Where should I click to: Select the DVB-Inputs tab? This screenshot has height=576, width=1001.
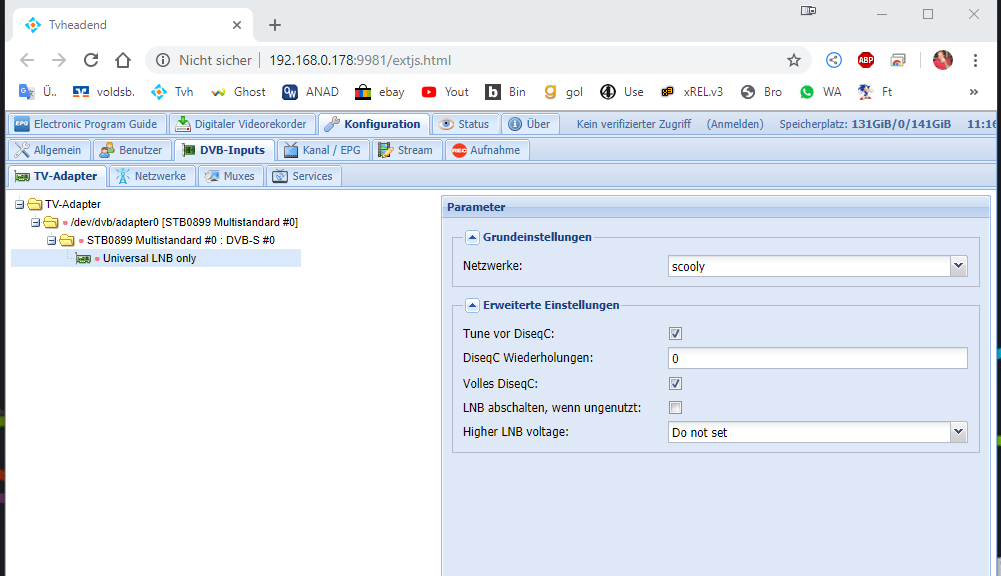point(224,150)
